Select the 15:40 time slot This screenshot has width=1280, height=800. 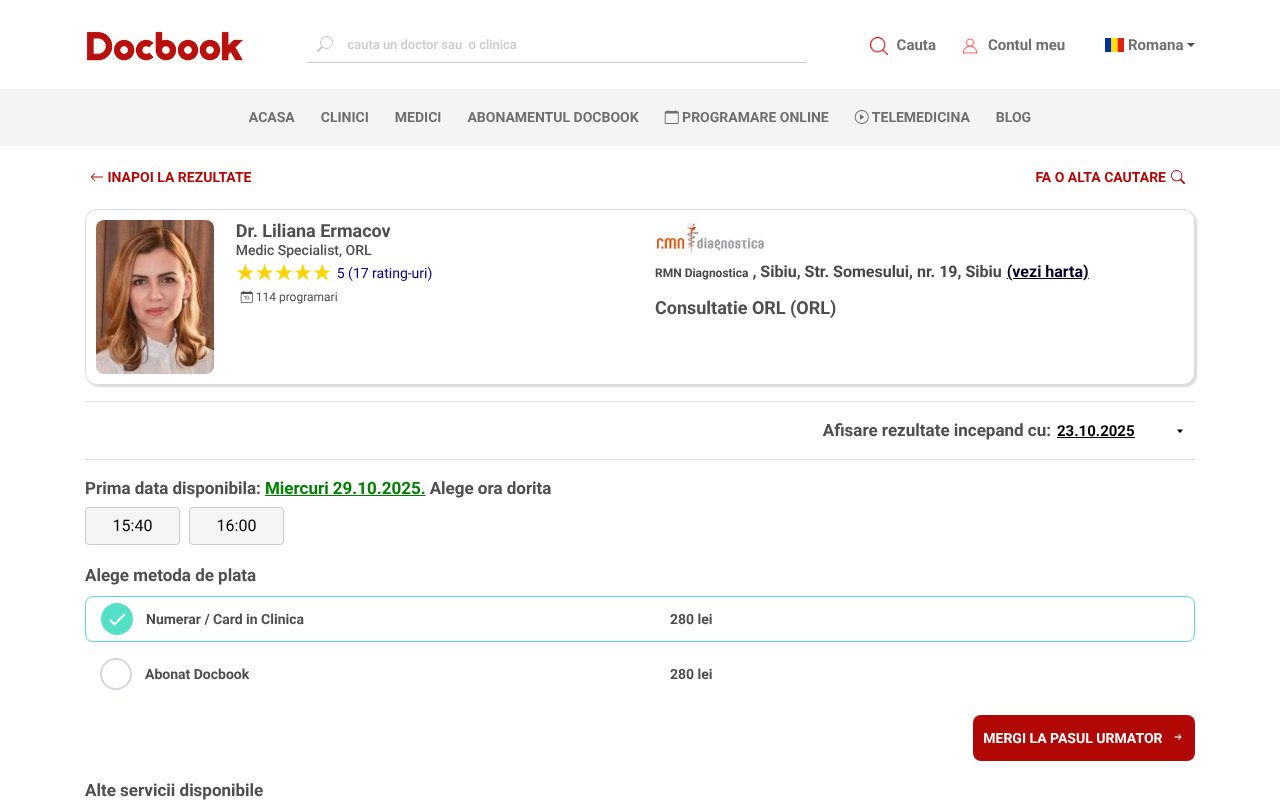pos(132,525)
